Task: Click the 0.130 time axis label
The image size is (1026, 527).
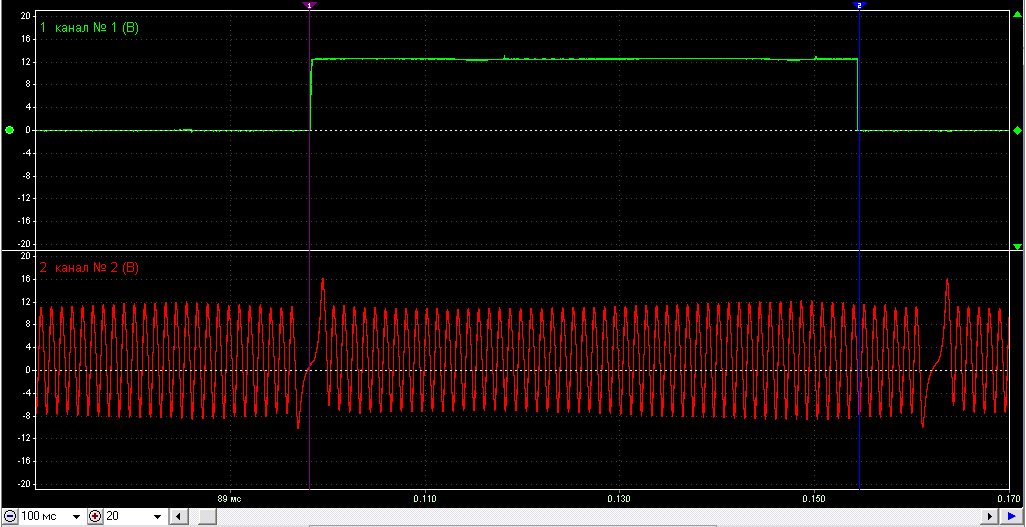Action: tap(619, 499)
